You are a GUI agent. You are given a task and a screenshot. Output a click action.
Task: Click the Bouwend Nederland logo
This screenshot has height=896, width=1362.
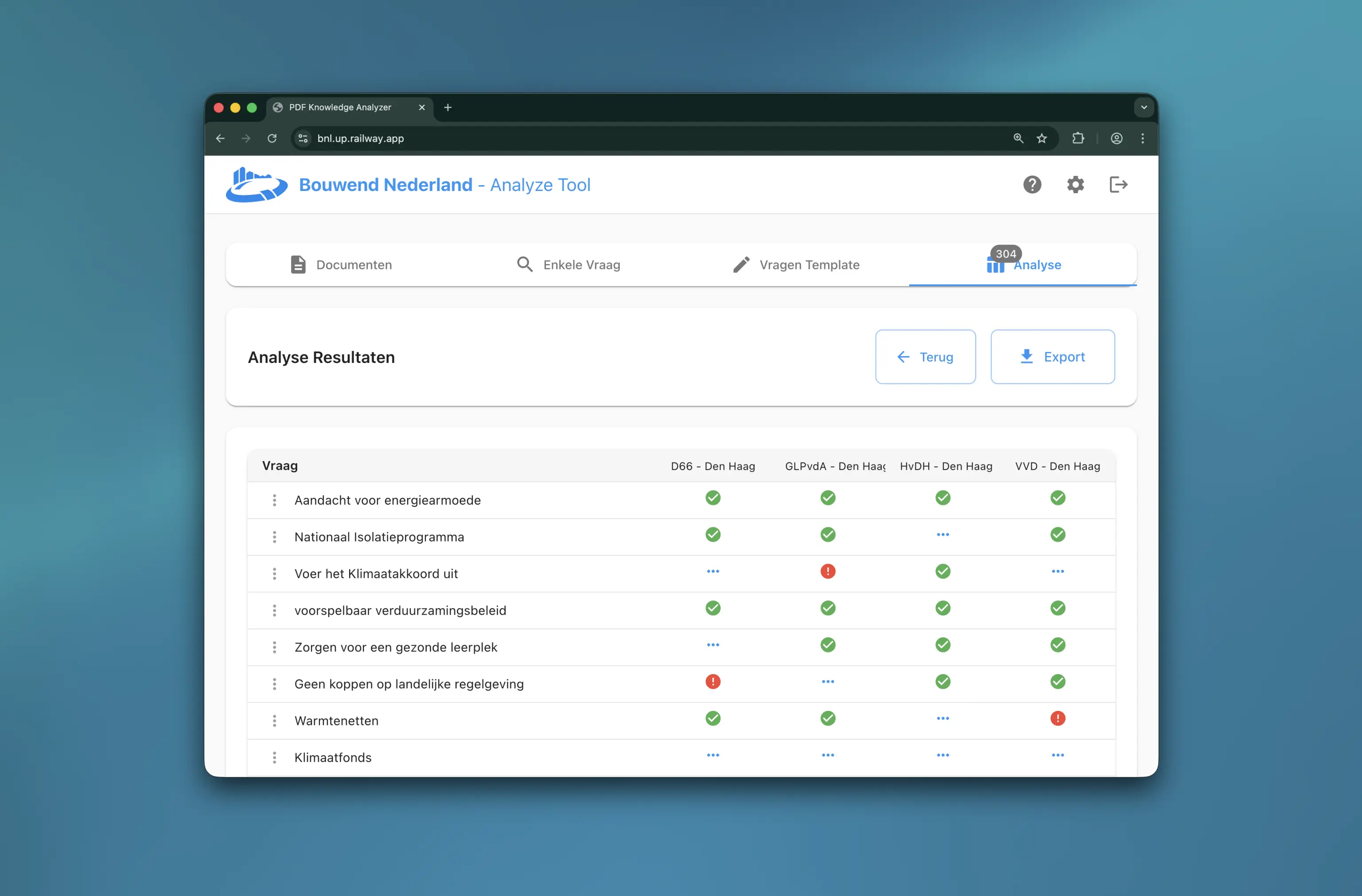(x=257, y=185)
